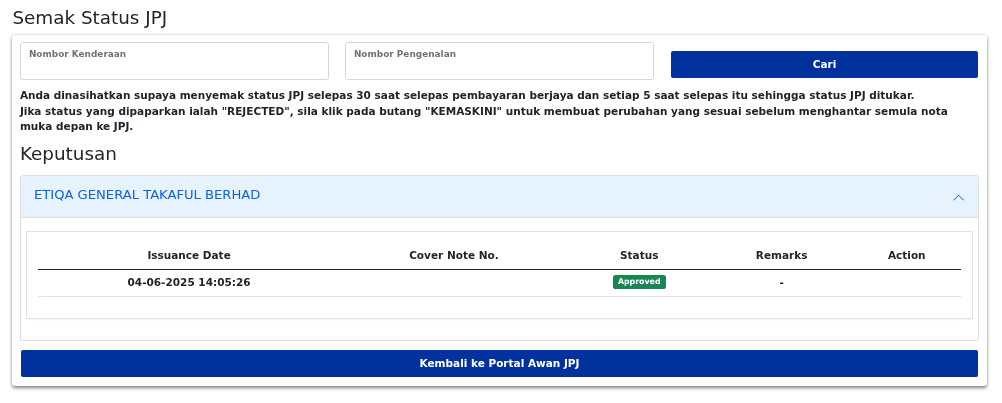Click the Cari search button
Screen dimensions: 1002x403
click(824, 65)
